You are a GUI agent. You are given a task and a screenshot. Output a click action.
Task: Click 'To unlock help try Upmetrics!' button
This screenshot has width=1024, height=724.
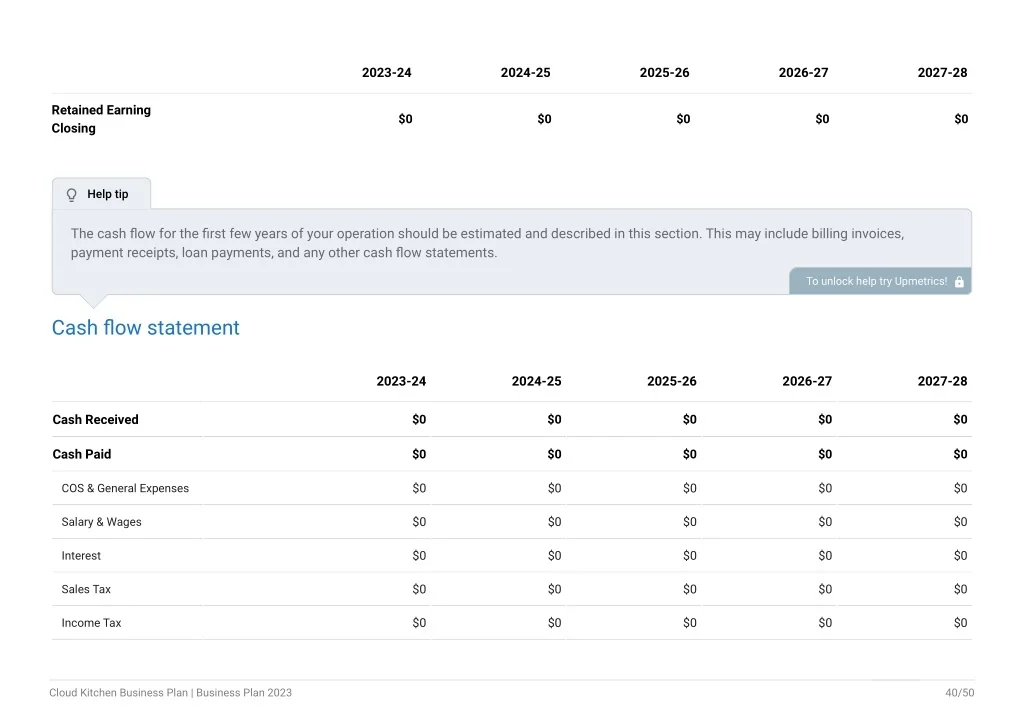pos(880,281)
